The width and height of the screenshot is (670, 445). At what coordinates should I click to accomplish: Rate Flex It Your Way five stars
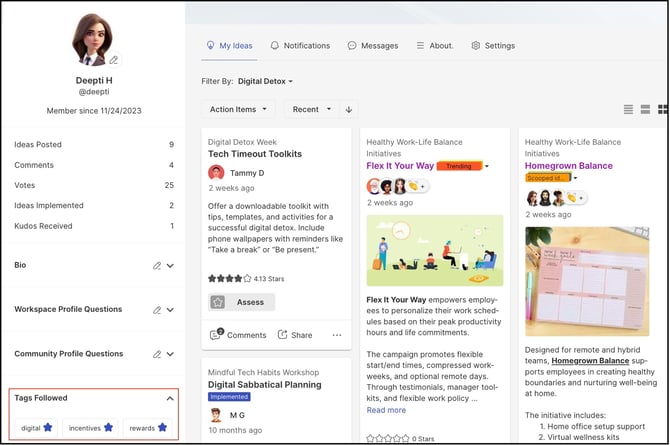point(406,438)
